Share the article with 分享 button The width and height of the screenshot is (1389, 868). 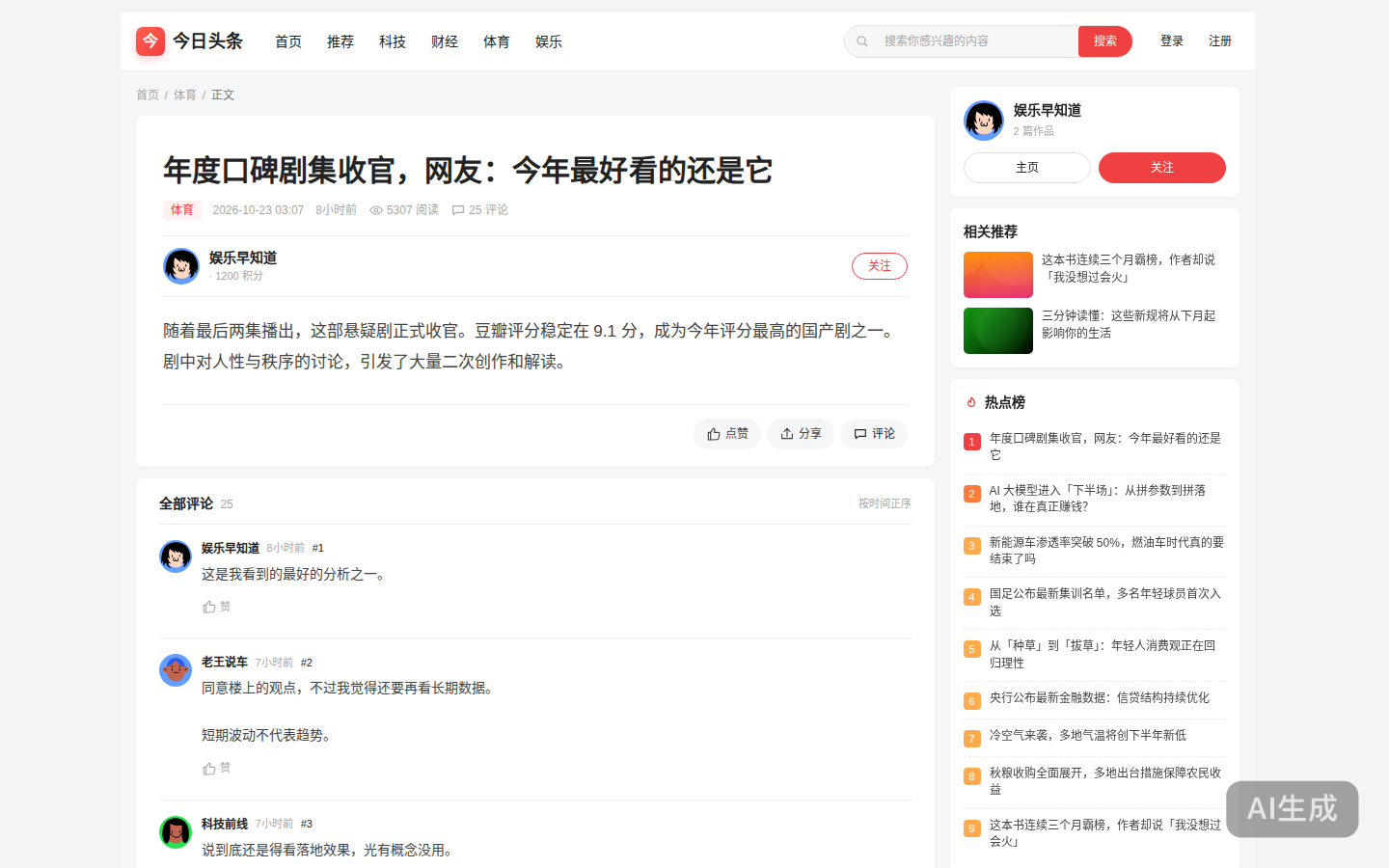point(801,434)
